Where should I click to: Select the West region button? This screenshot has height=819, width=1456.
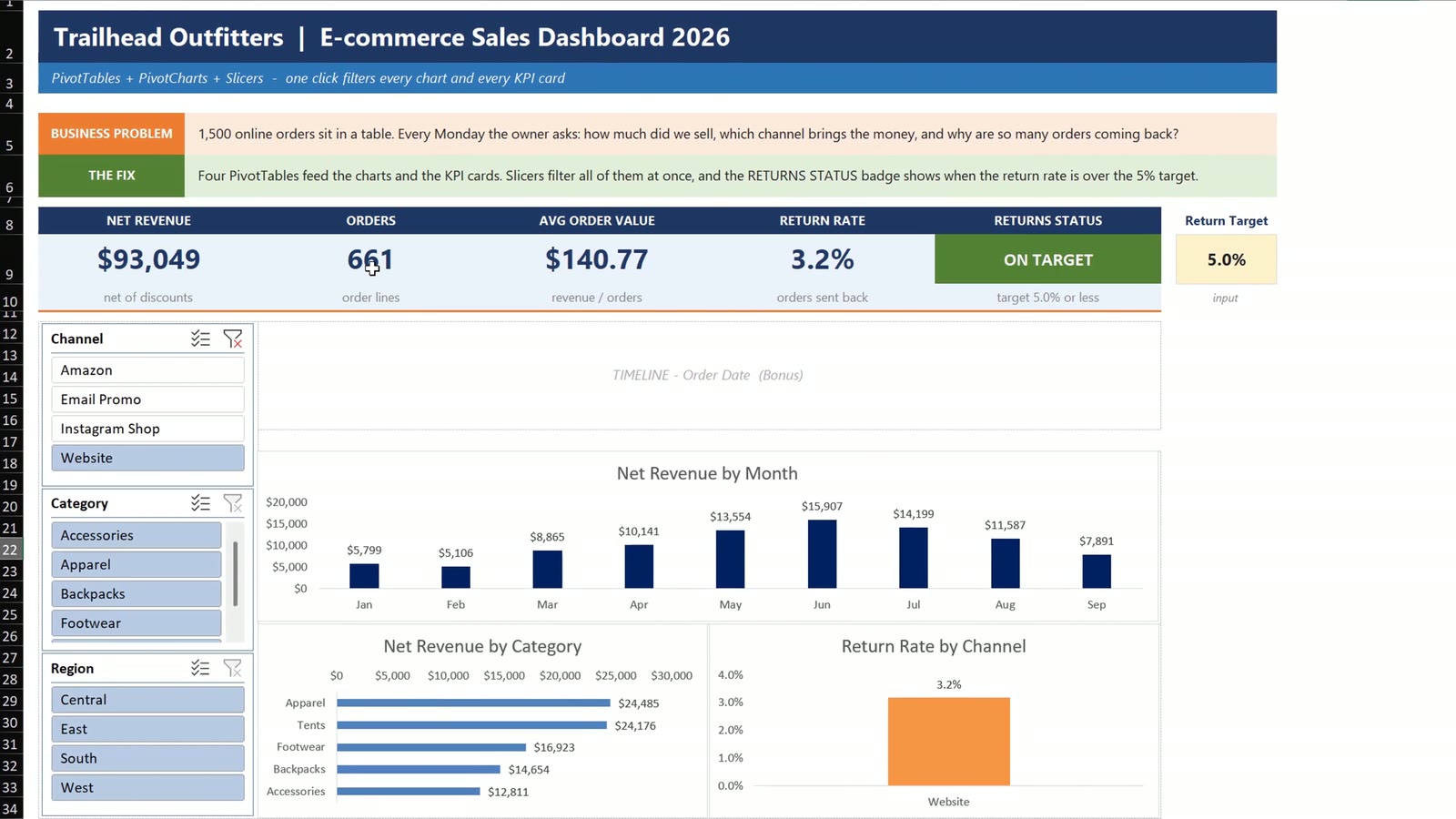click(x=147, y=787)
